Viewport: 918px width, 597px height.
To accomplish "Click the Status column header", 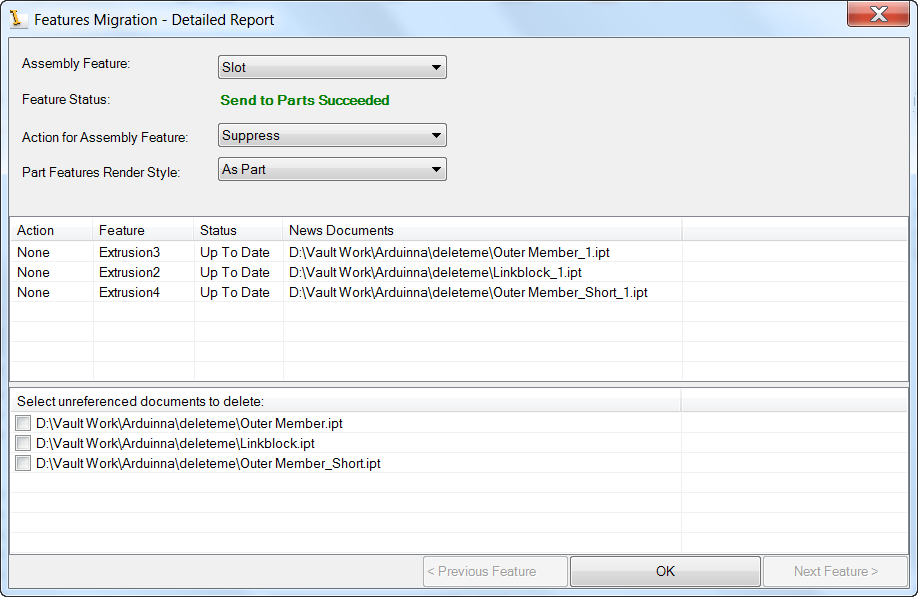I will [220, 230].
